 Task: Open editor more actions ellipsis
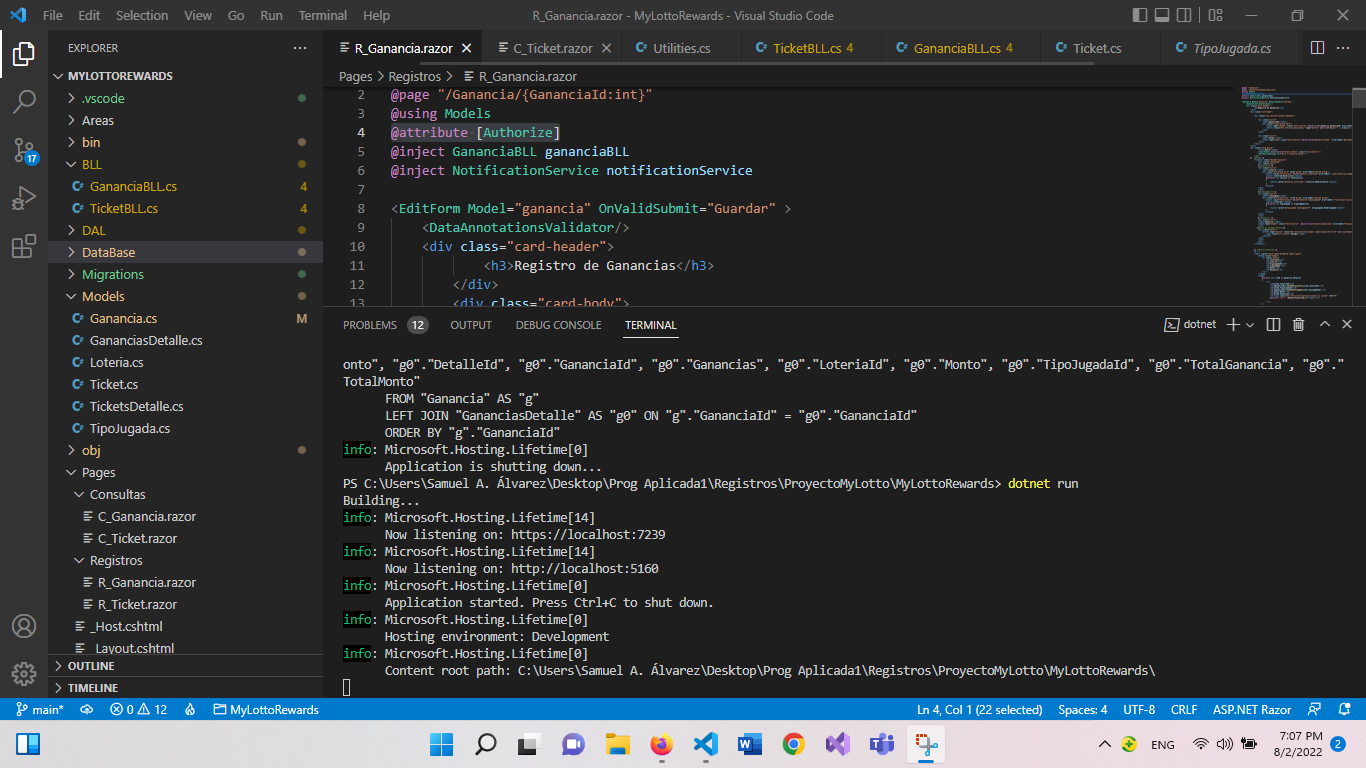tap(1345, 47)
